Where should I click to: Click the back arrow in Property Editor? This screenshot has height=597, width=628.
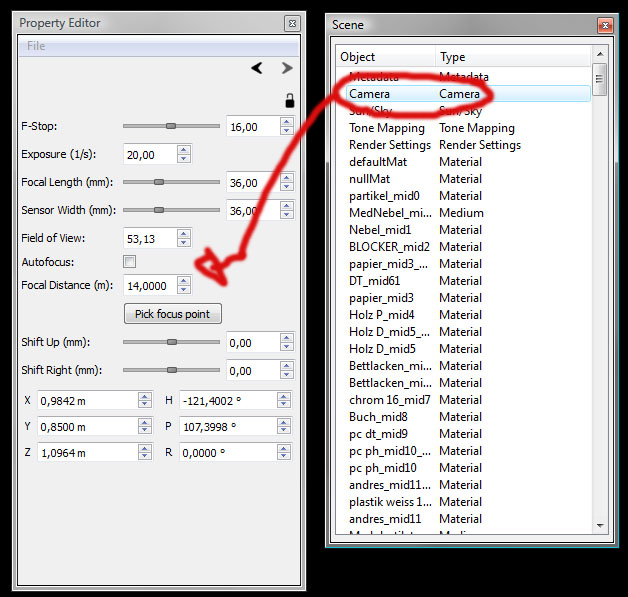point(257,68)
